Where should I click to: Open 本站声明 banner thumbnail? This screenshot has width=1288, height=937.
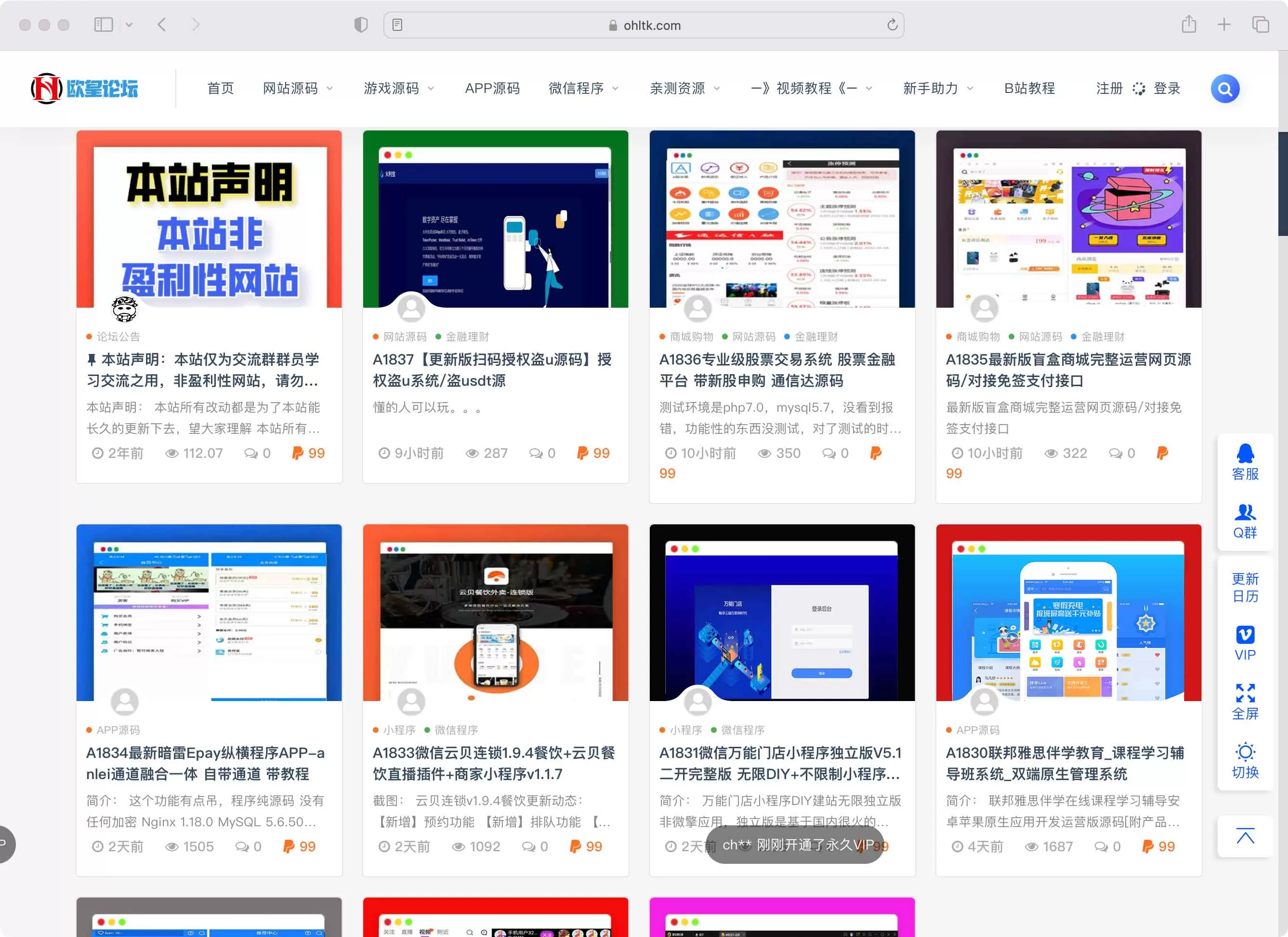[209, 219]
